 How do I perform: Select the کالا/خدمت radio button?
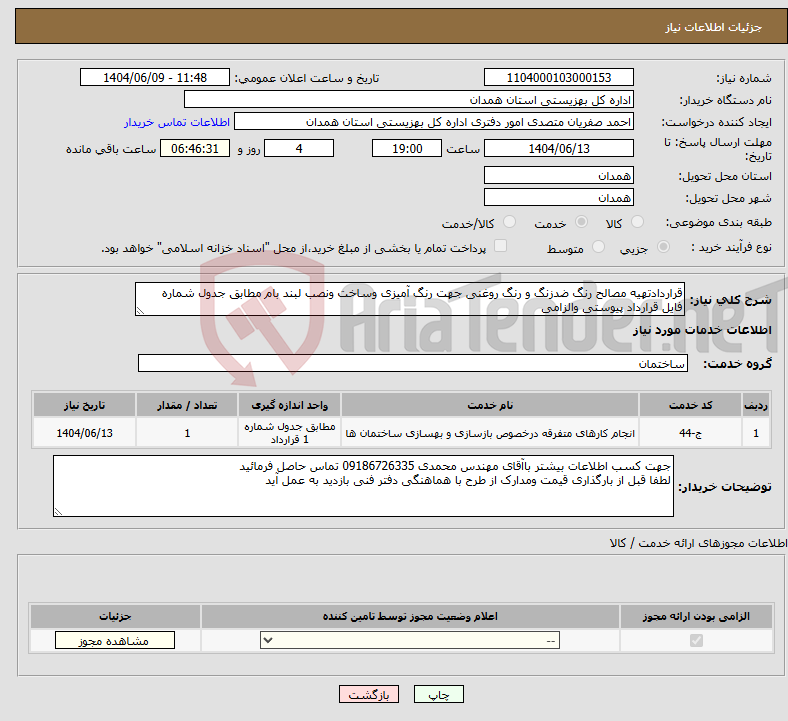click(510, 222)
